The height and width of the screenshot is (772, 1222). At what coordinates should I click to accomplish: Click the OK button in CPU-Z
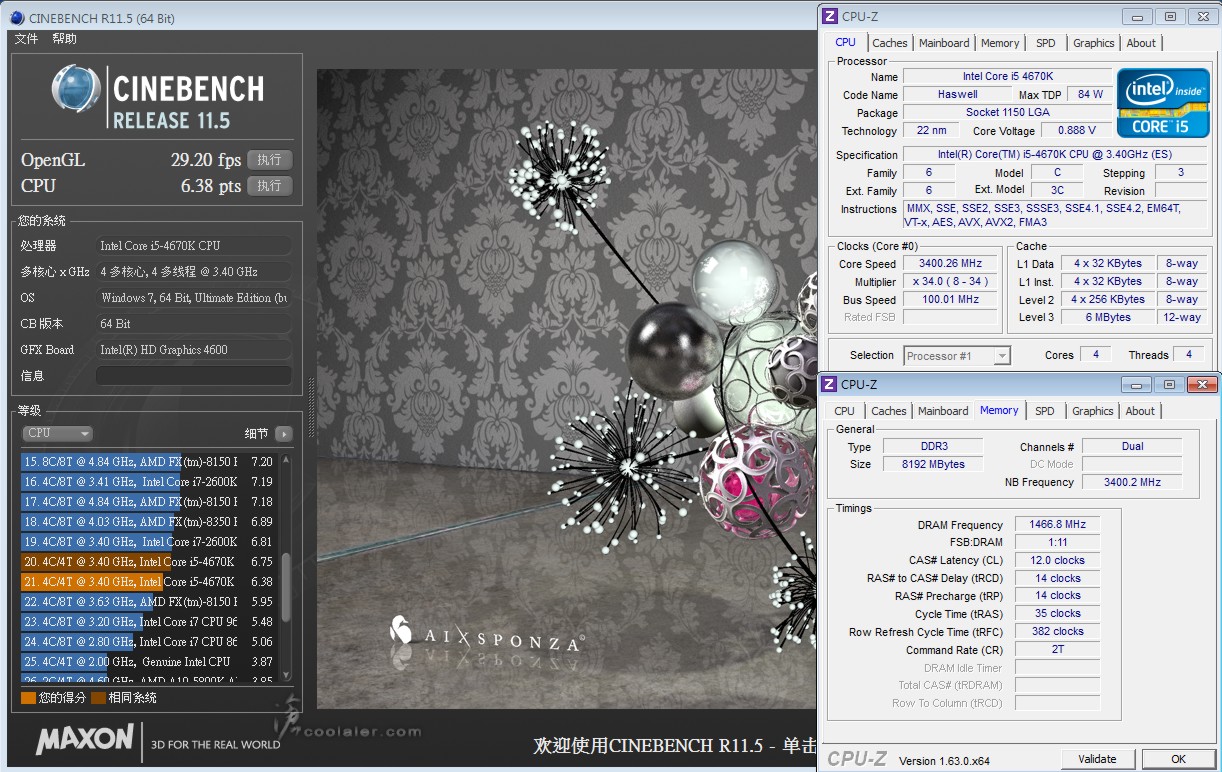point(1178,759)
